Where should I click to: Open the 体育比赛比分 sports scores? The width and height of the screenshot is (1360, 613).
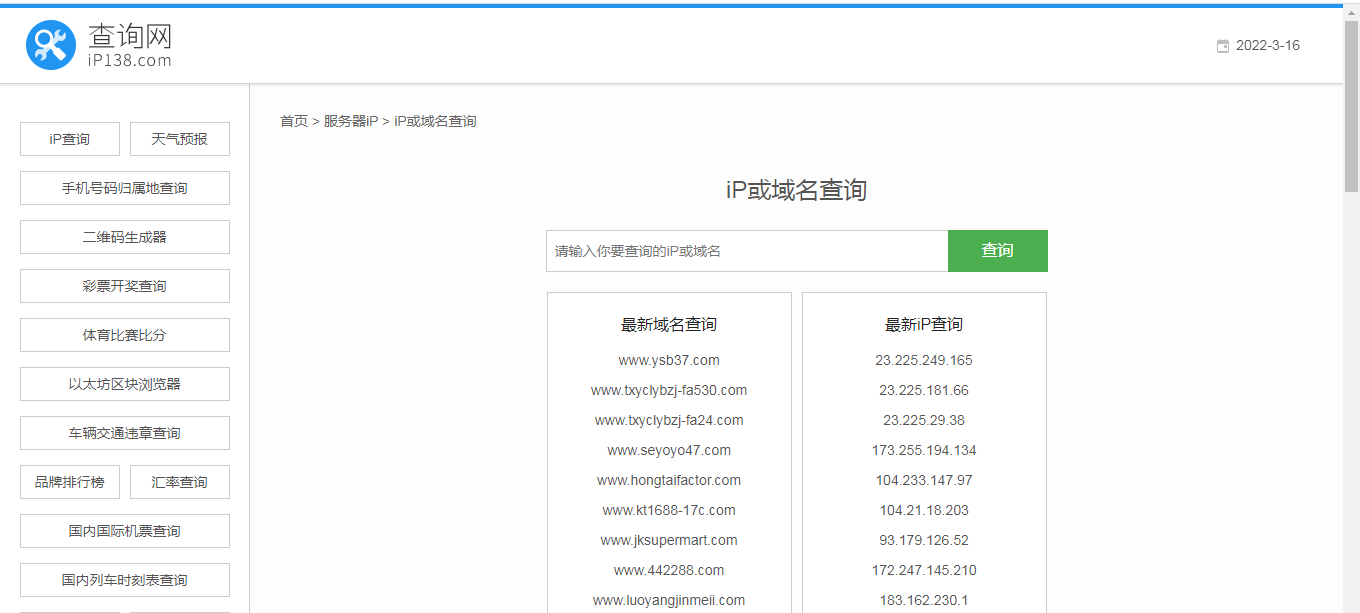(x=124, y=335)
